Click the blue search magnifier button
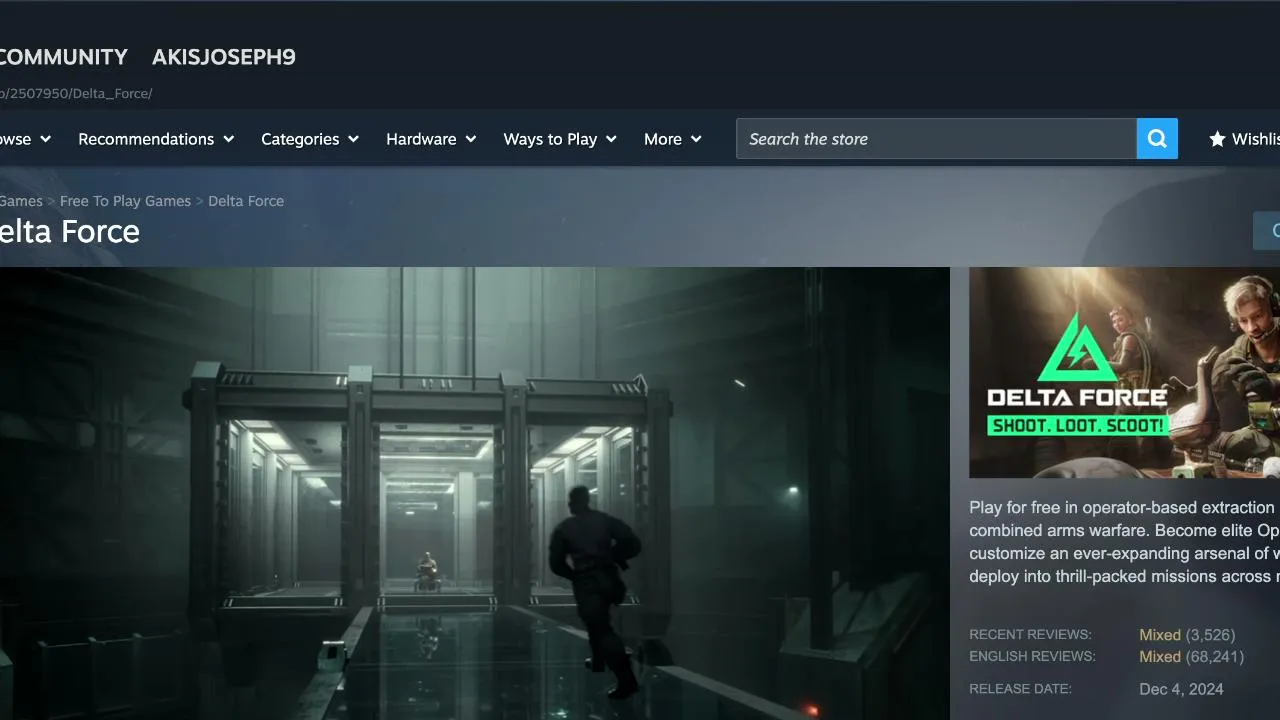1280x720 pixels. pyautogui.click(x=1157, y=139)
